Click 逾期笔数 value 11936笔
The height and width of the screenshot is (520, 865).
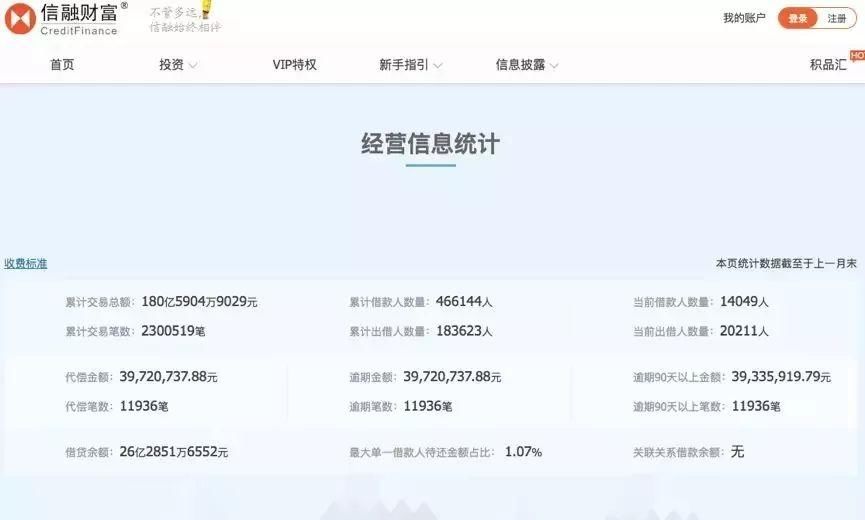tap(428, 406)
